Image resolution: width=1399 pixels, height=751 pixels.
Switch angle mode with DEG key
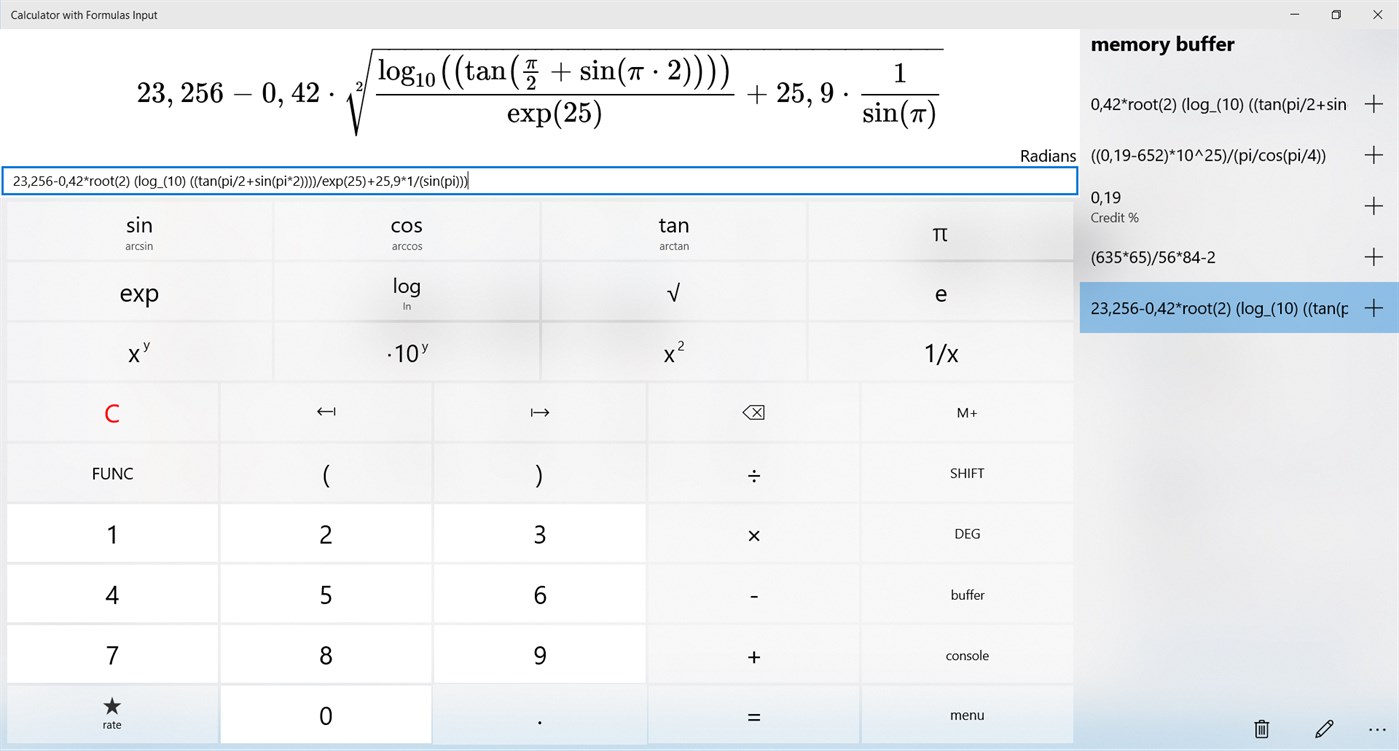pos(967,534)
